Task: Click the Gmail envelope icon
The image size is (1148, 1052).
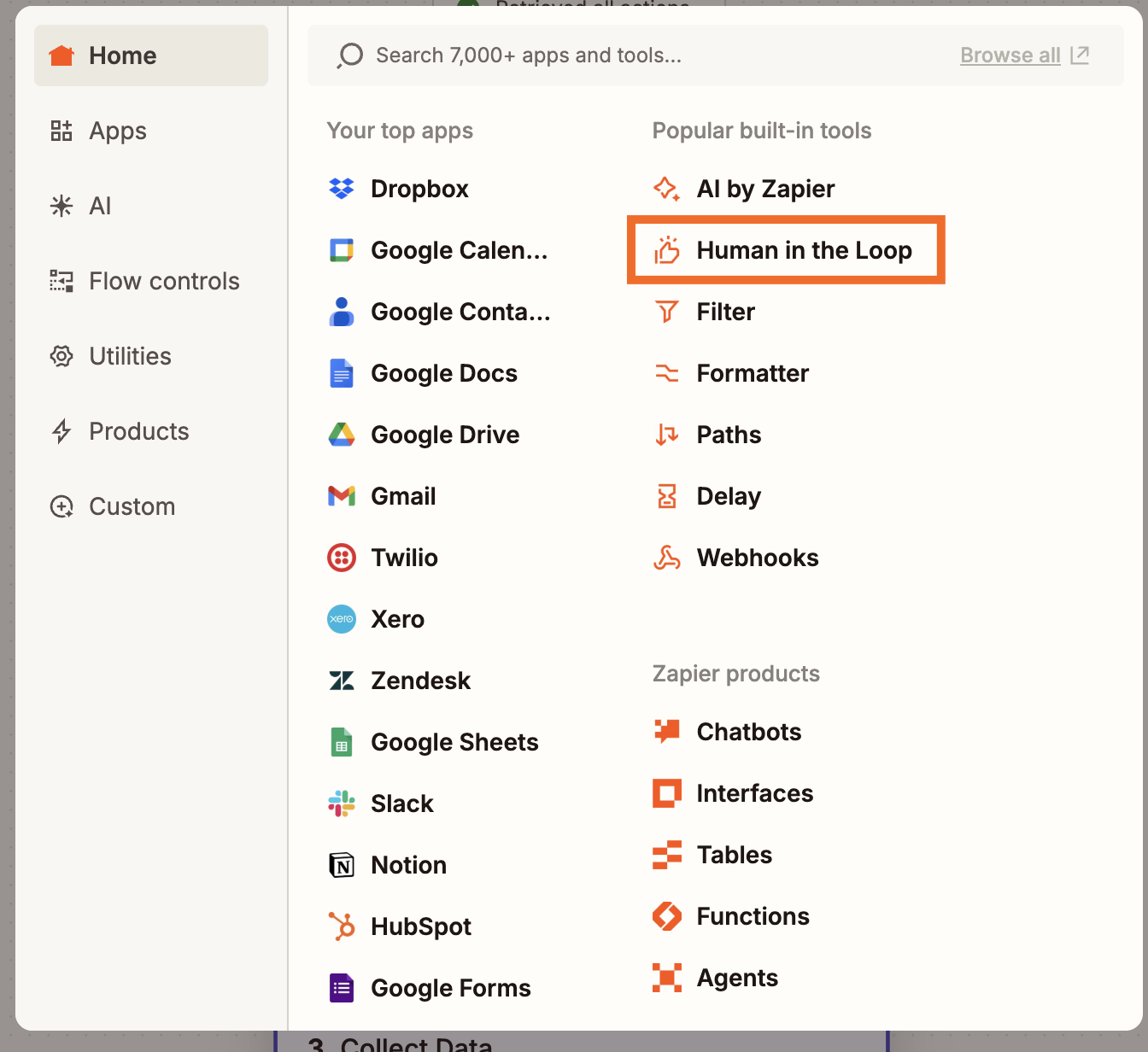Action: point(342,496)
